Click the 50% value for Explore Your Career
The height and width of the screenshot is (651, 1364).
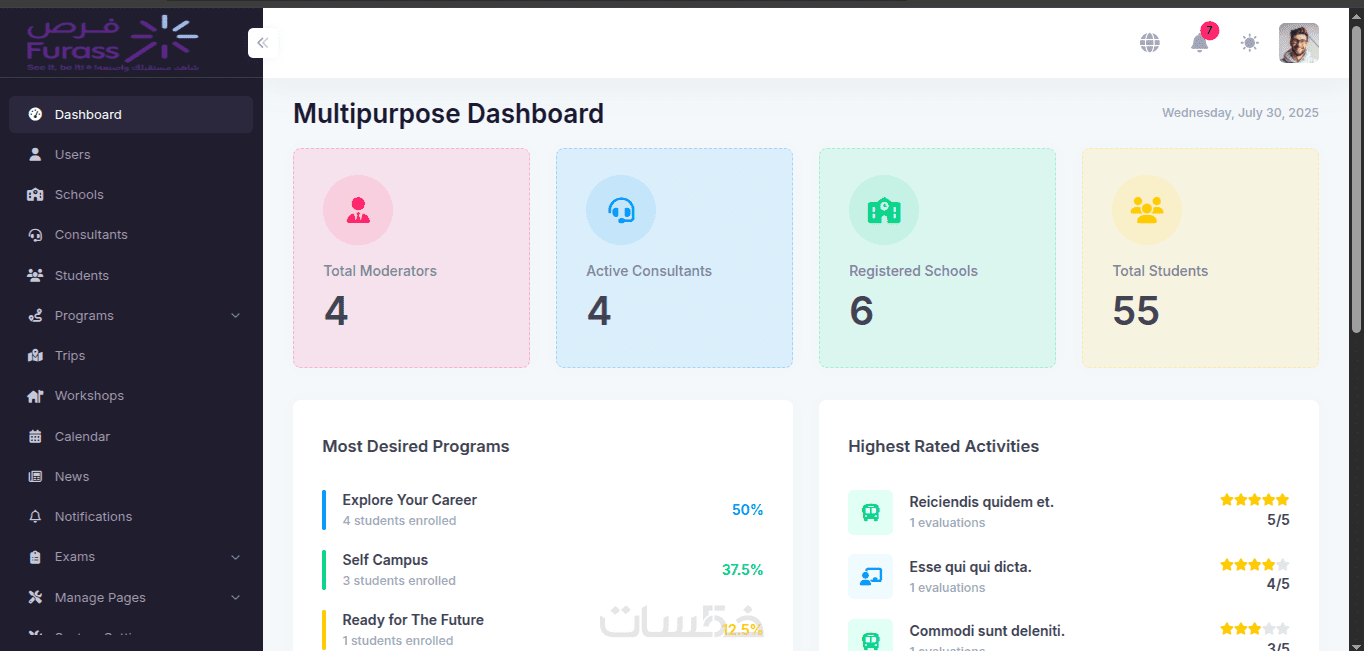click(x=748, y=510)
